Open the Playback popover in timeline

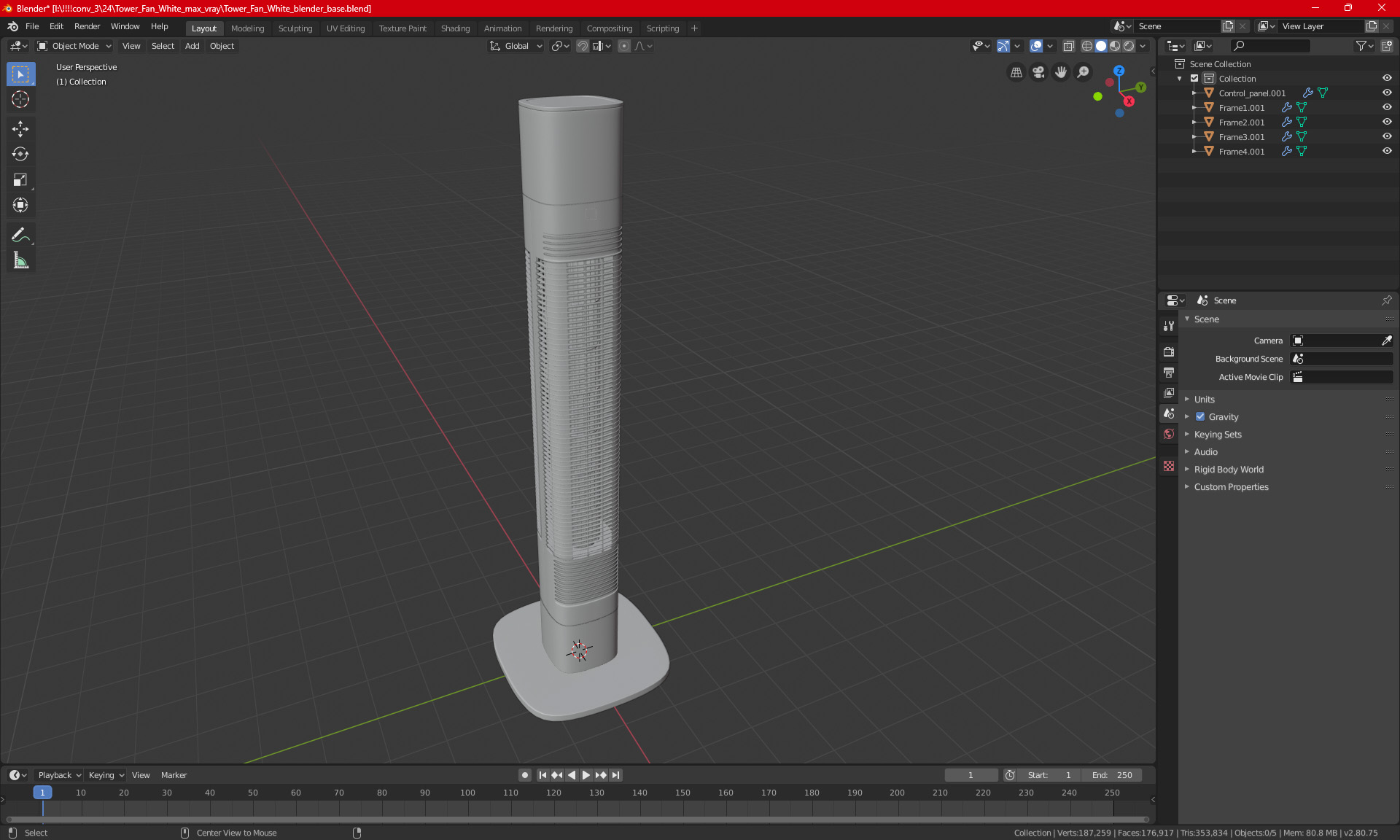click(x=59, y=775)
